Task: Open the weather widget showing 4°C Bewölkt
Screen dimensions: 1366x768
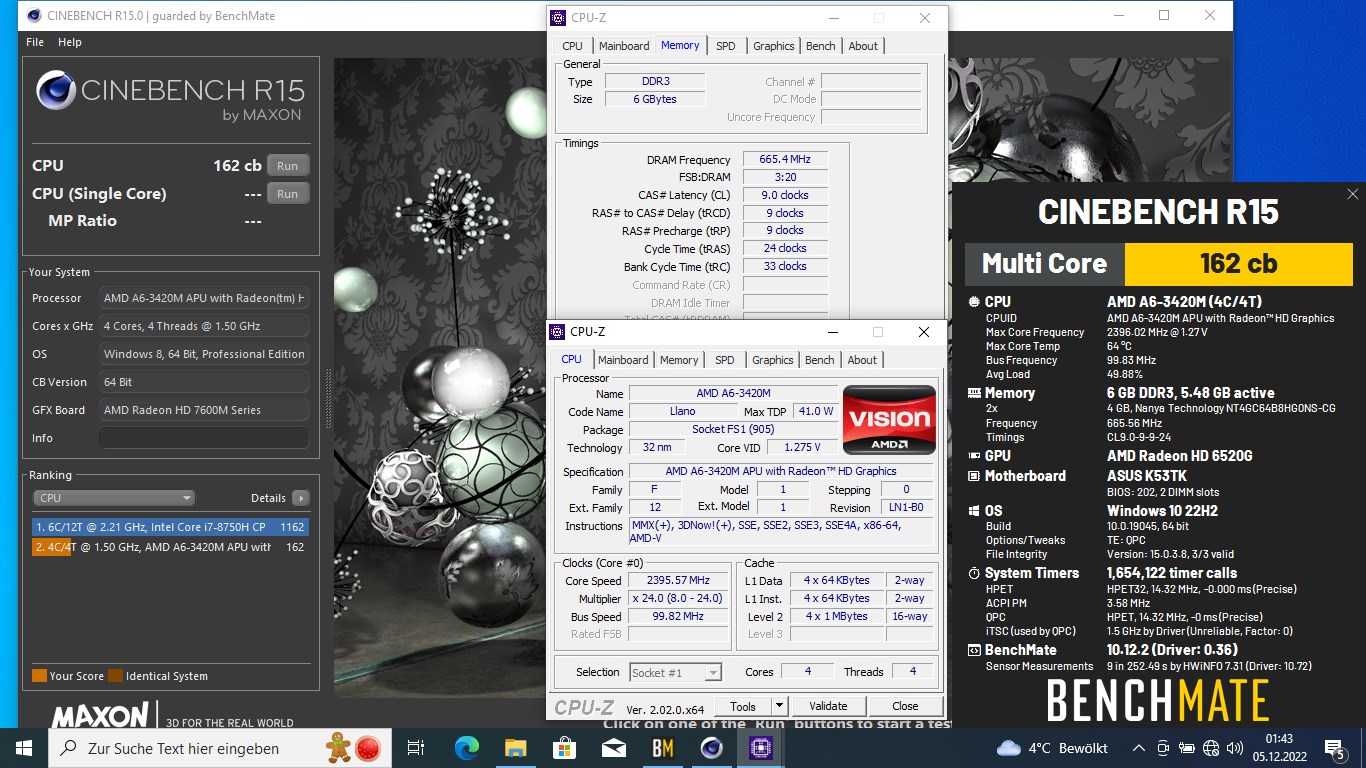Action: tap(1052, 748)
